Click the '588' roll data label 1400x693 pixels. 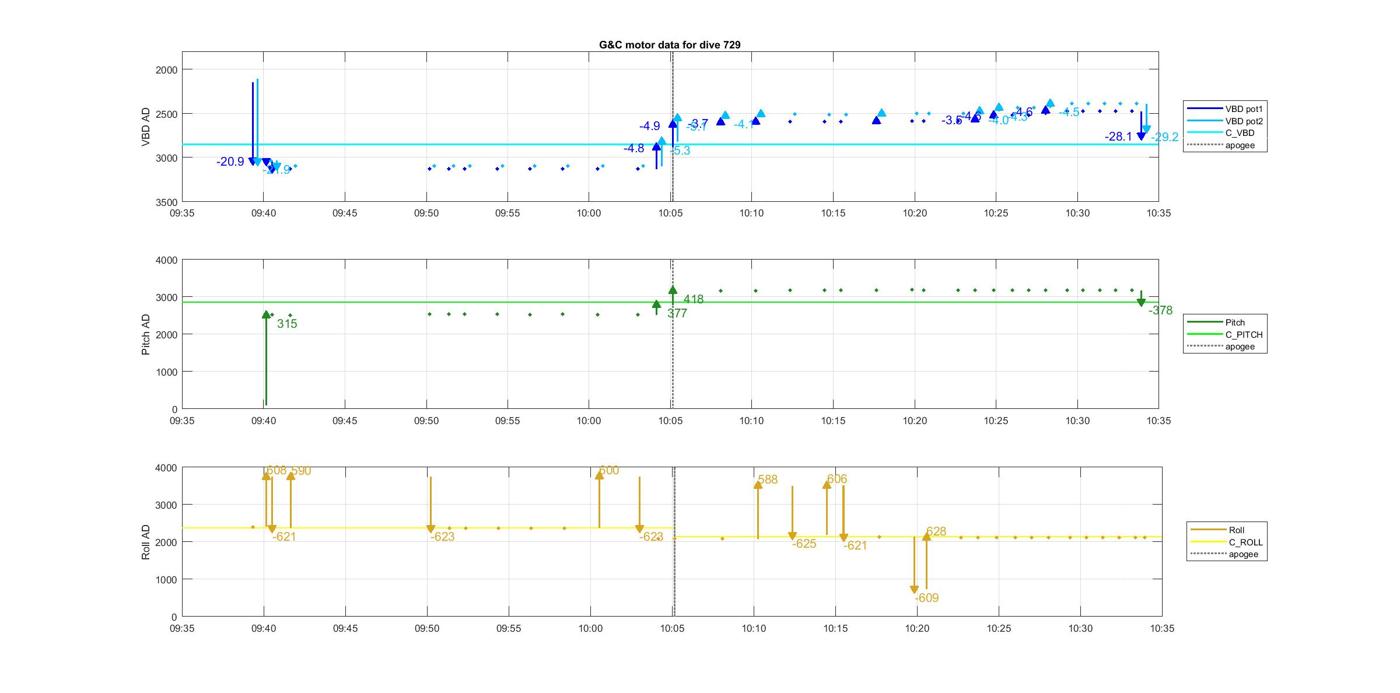768,480
